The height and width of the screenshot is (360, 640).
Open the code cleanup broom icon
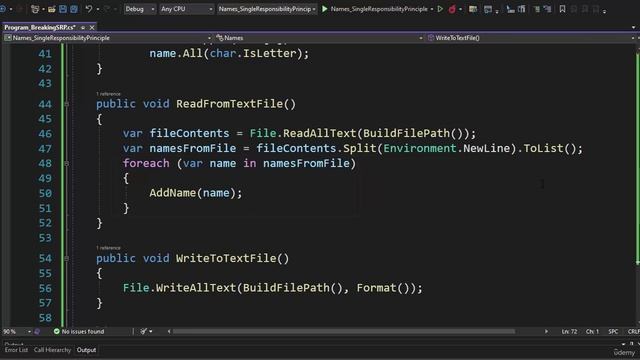pos(143,331)
